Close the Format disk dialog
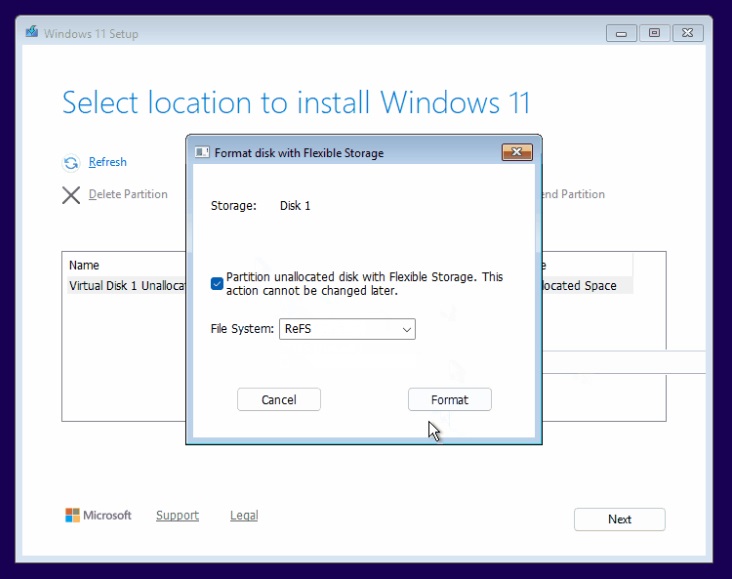The width and height of the screenshot is (732, 579). 517,152
